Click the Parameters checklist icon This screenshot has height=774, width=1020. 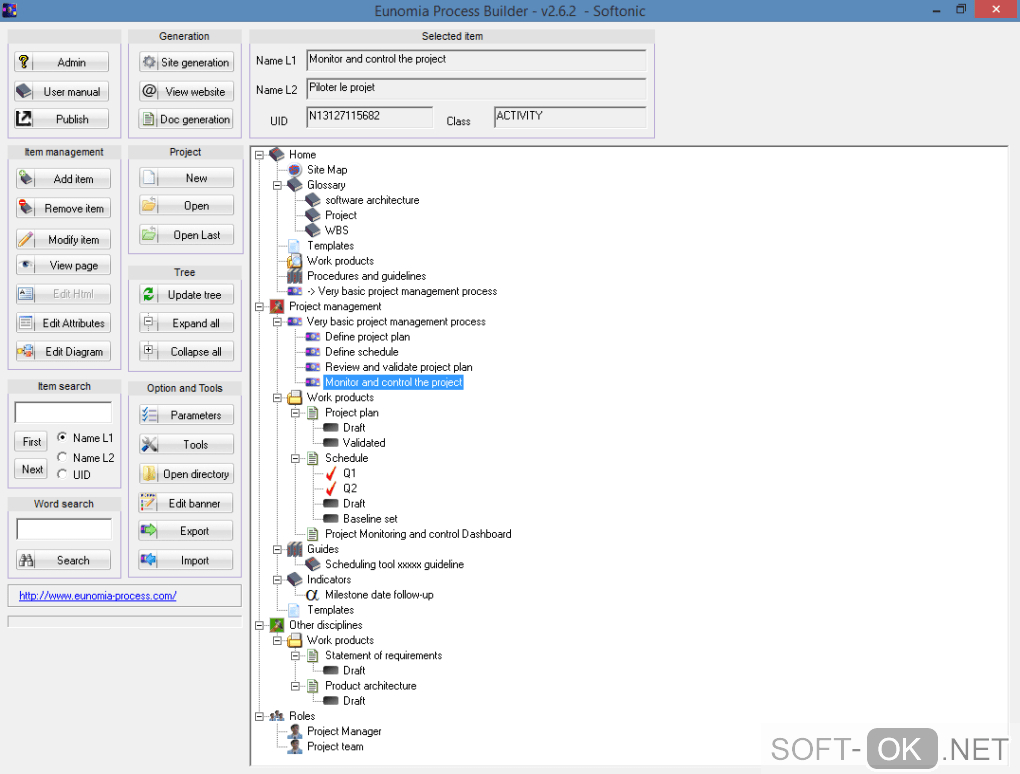[x=150, y=414]
